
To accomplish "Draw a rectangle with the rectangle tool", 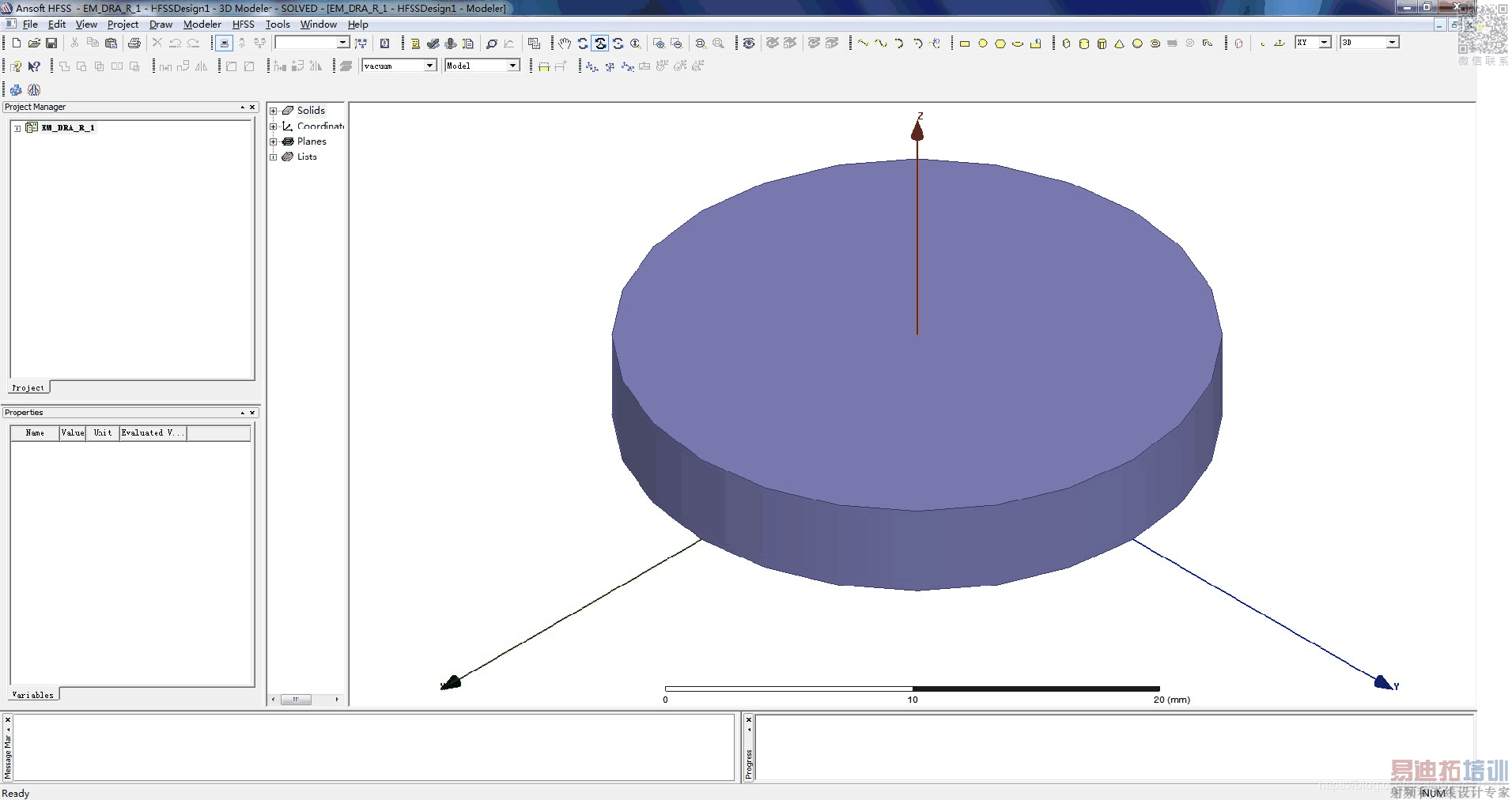I will tap(965, 43).
